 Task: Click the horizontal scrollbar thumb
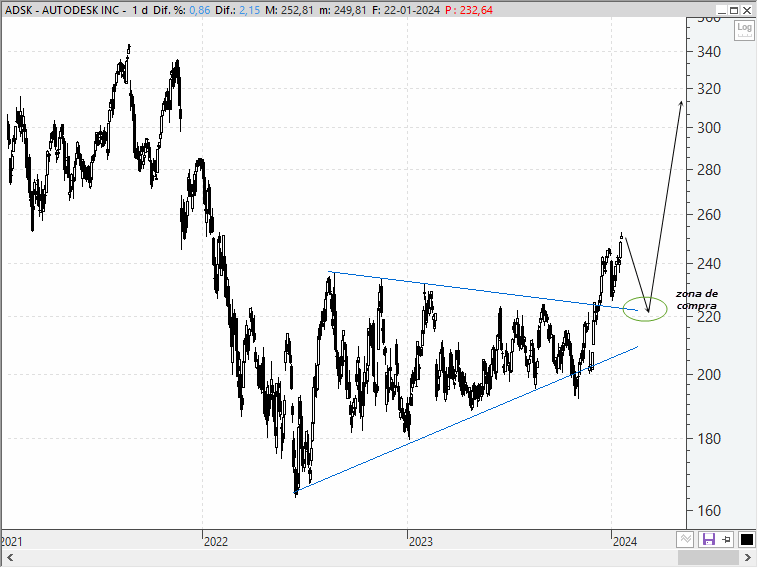[x=709, y=558]
